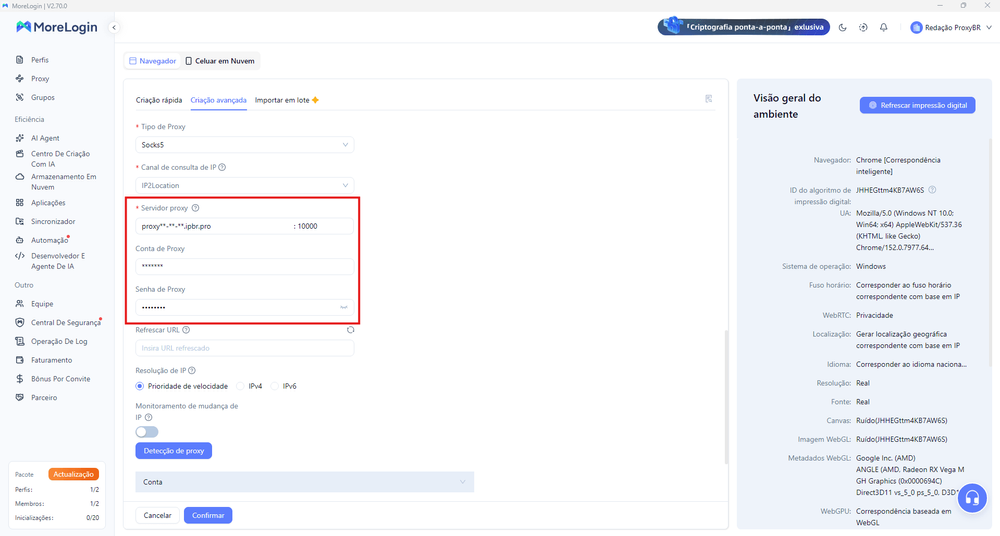Viewport: 1000px width, 536px height.
Task: Select Criação avançada tab
Action: coord(218,100)
